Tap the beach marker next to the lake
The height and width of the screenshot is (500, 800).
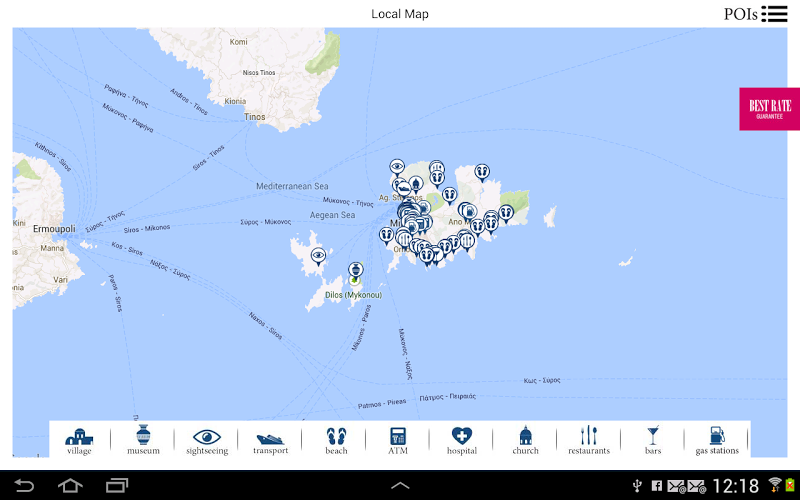(449, 195)
